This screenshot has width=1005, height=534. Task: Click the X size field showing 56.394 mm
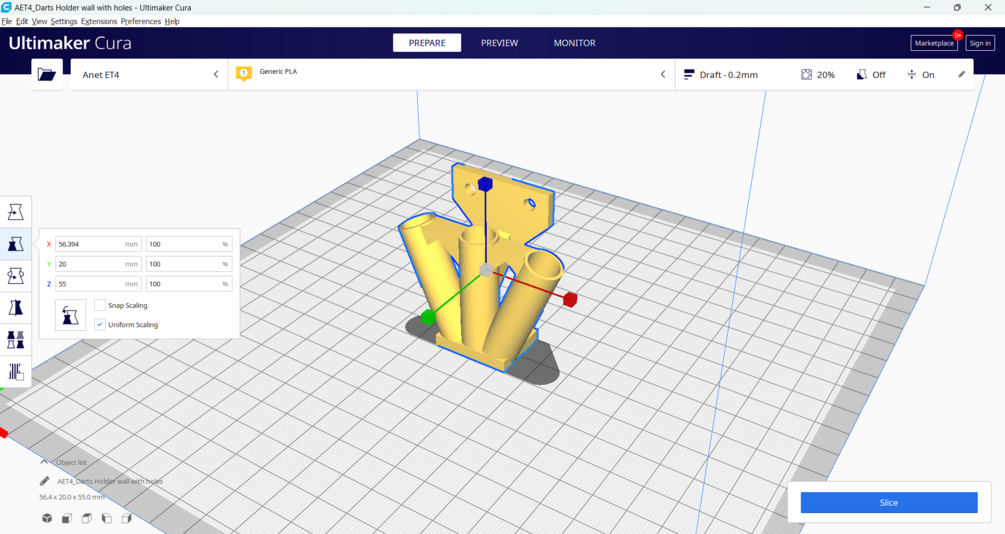click(x=98, y=244)
